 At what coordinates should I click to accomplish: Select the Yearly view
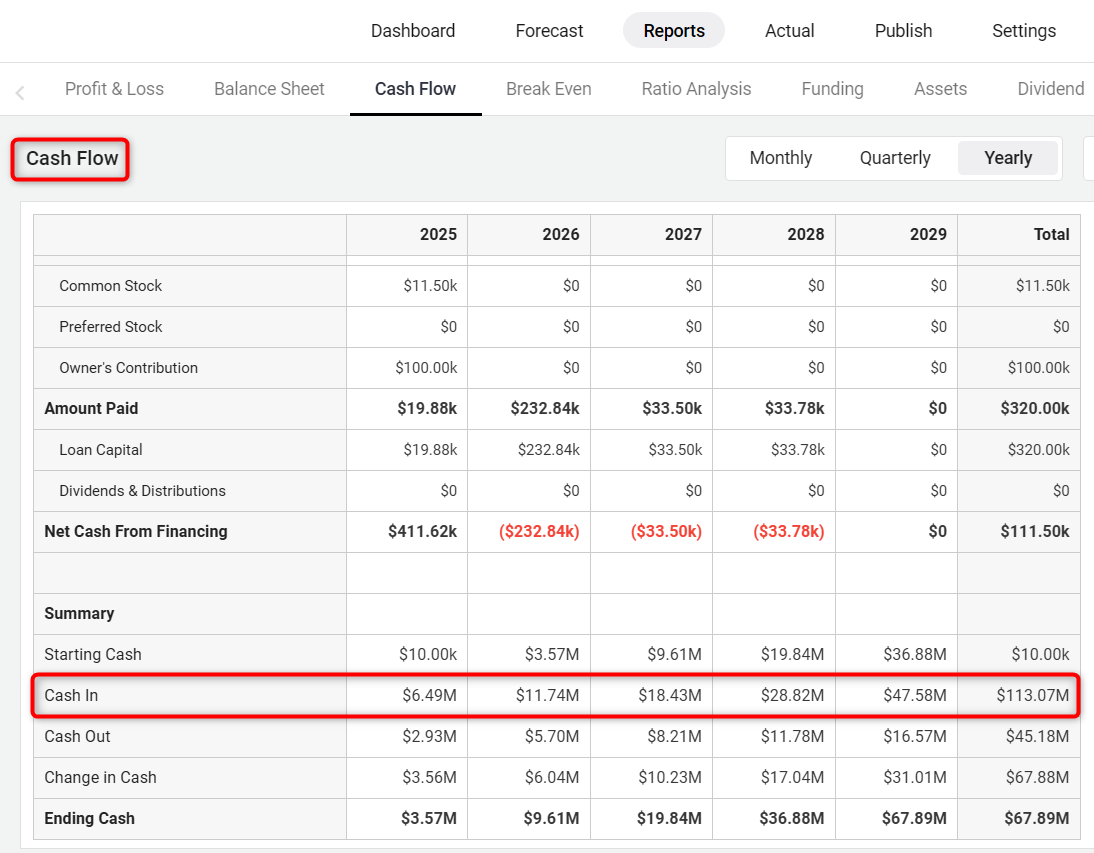click(1008, 158)
